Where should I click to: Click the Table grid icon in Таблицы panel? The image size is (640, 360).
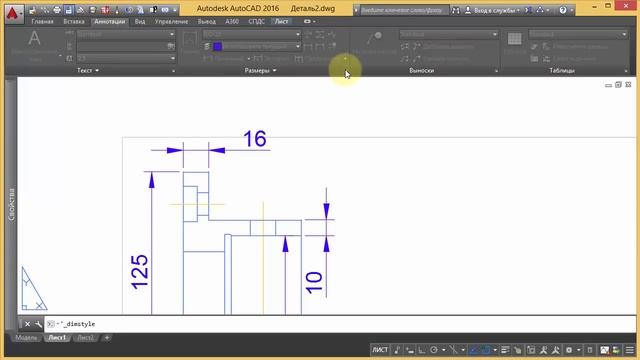(514, 39)
